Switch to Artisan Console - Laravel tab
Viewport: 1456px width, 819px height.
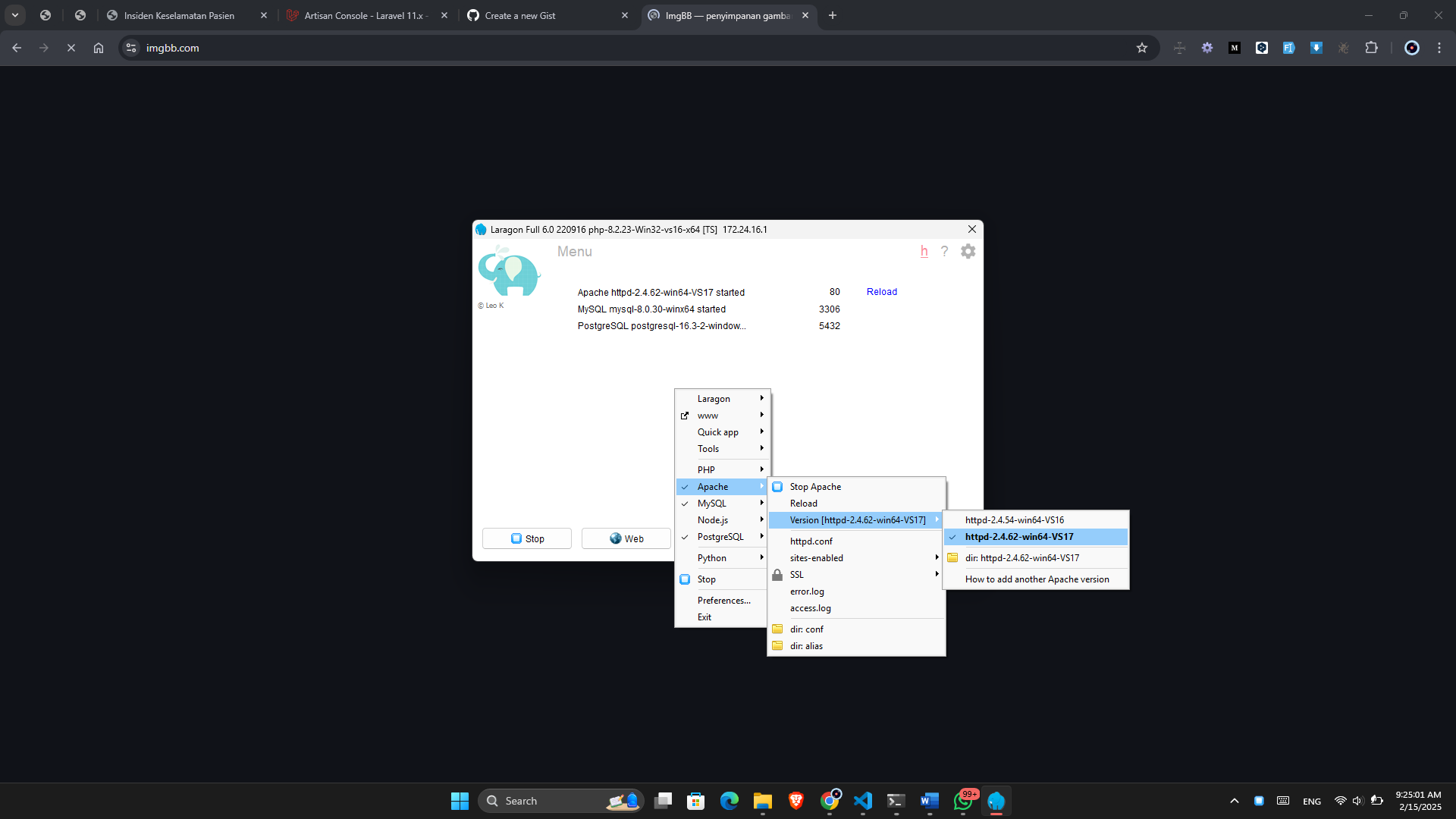[x=368, y=15]
